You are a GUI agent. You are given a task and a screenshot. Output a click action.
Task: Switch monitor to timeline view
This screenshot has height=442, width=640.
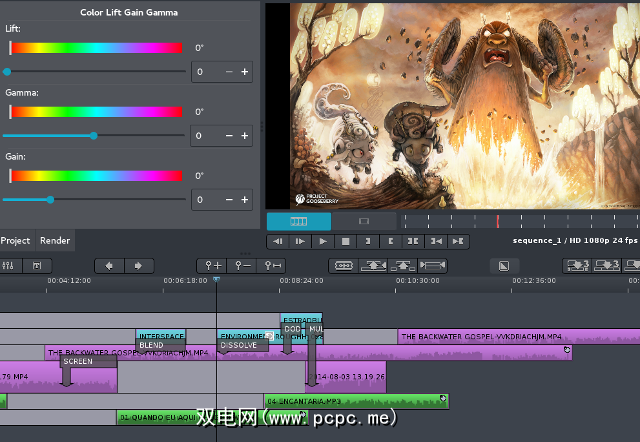pos(298,220)
